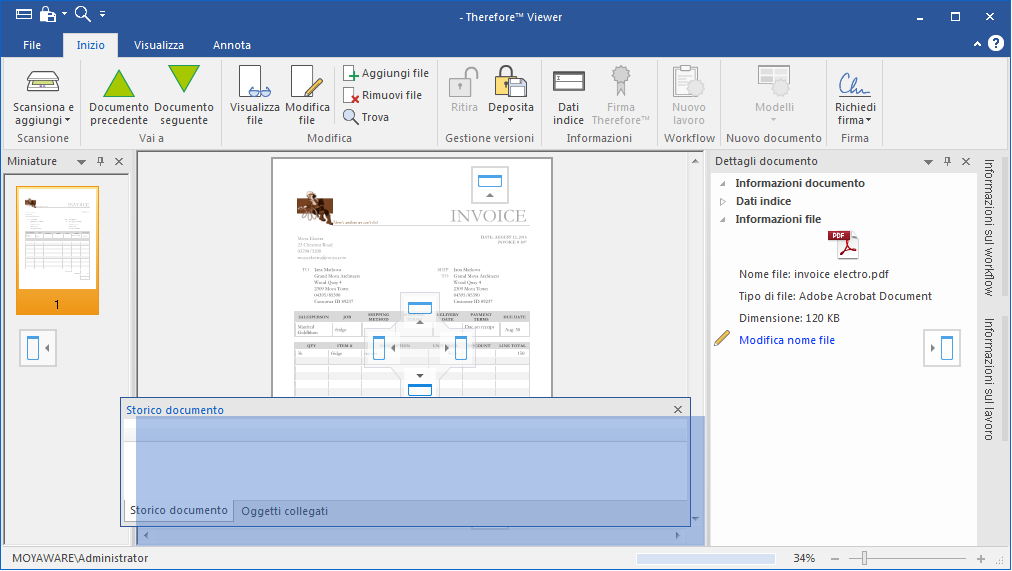Select the Oggetti collegati tab
Image resolution: width=1012 pixels, height=571 pixels.
[284, 511]
